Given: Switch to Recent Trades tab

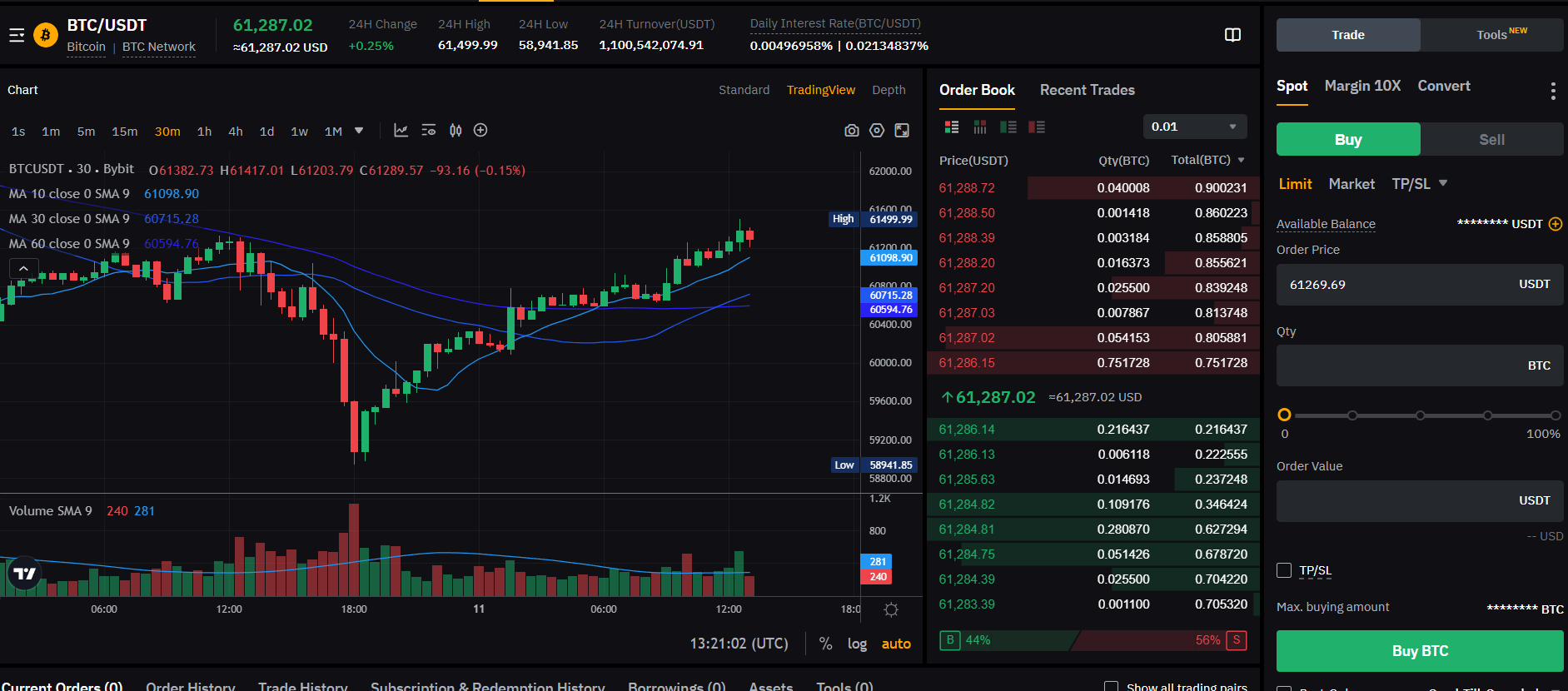Looking at the screenshot, I should point(1087,90).
